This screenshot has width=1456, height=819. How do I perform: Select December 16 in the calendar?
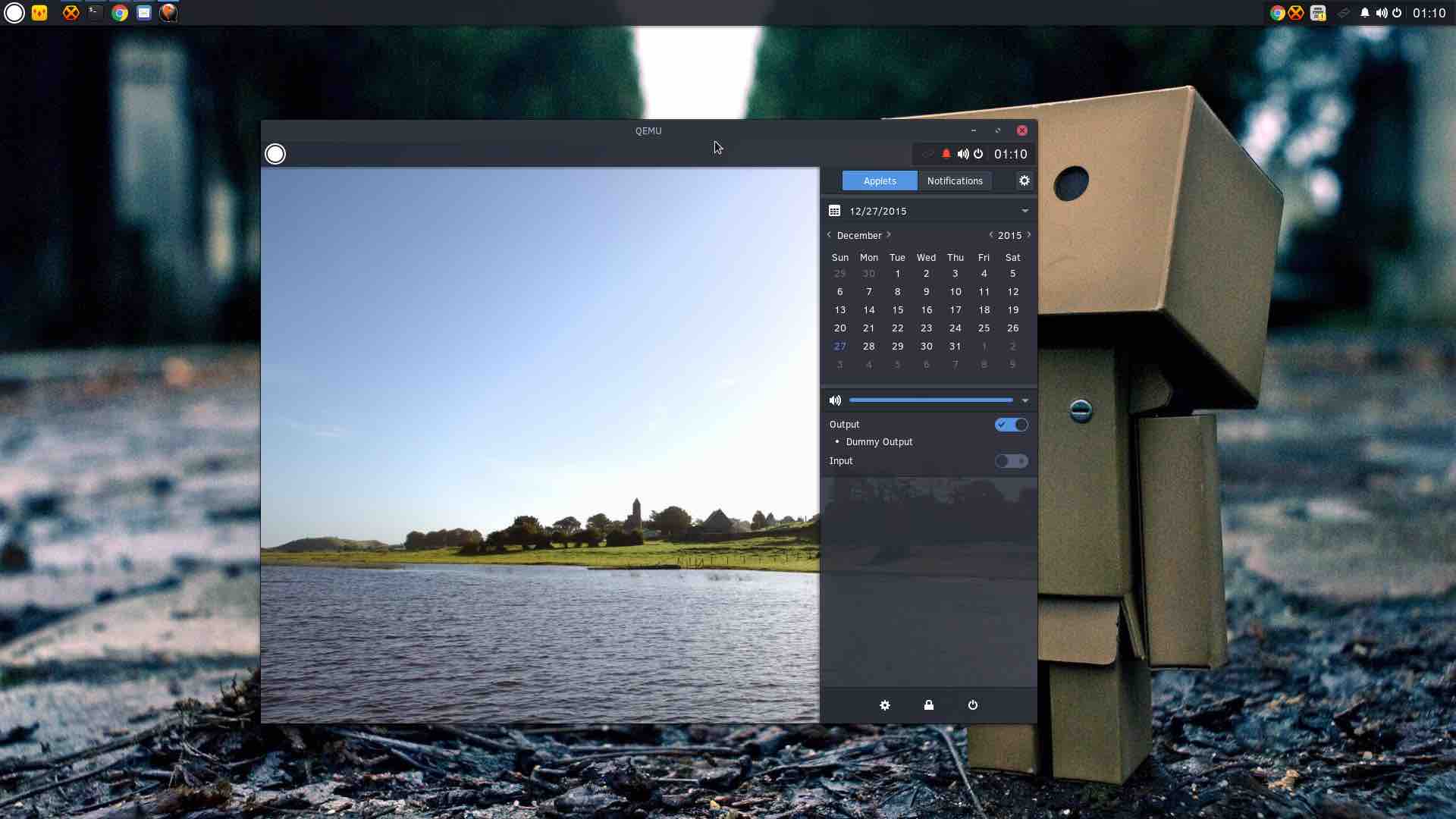[x=926, y=309]
